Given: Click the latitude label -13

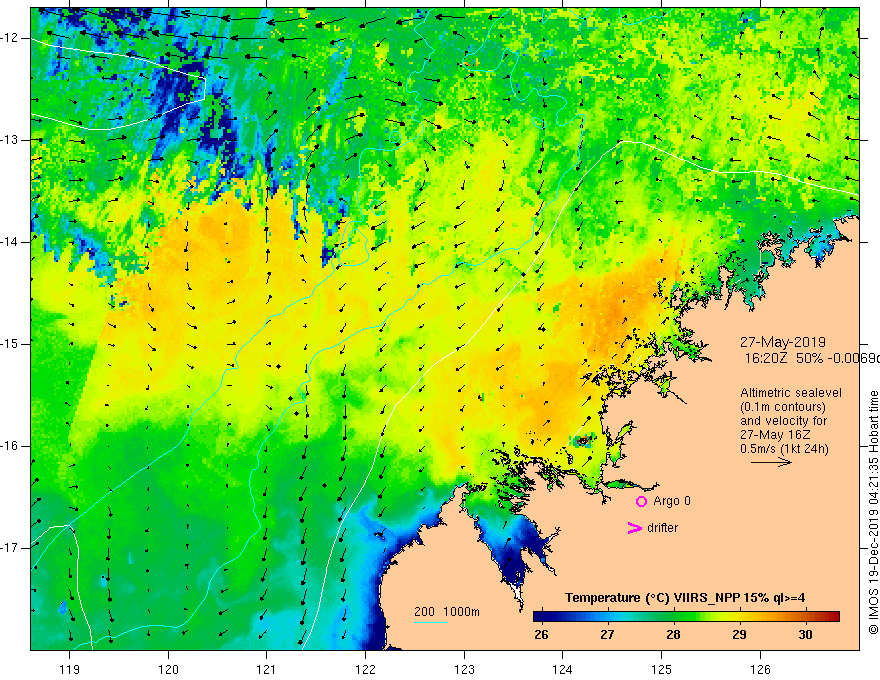Looking at the screenshot, I should pos(10,140).
